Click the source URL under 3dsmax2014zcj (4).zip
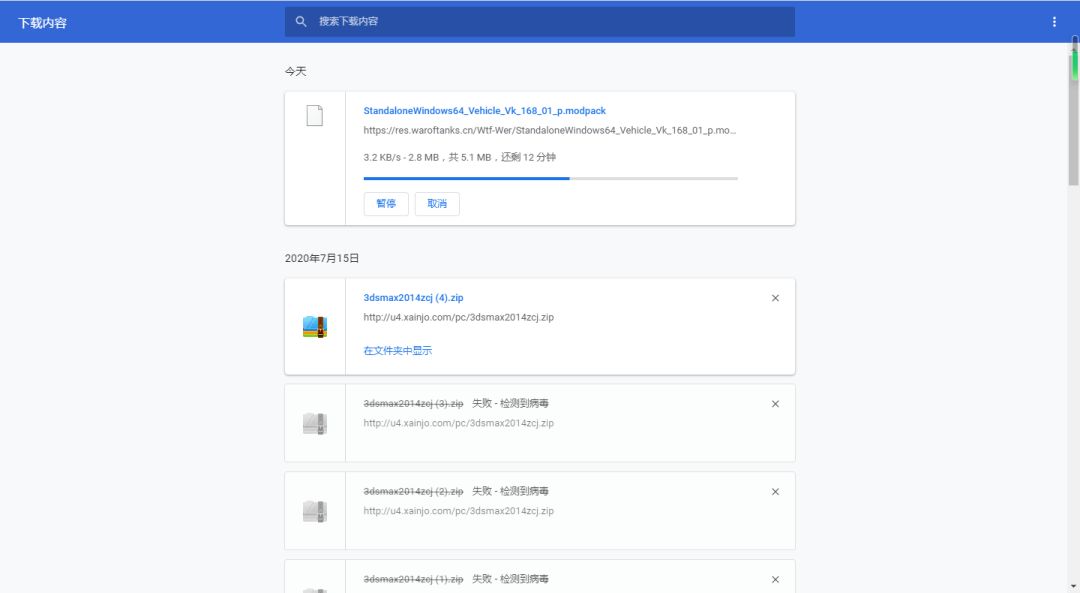Viewport: 1080px width, 593px height. pos(459,318)
